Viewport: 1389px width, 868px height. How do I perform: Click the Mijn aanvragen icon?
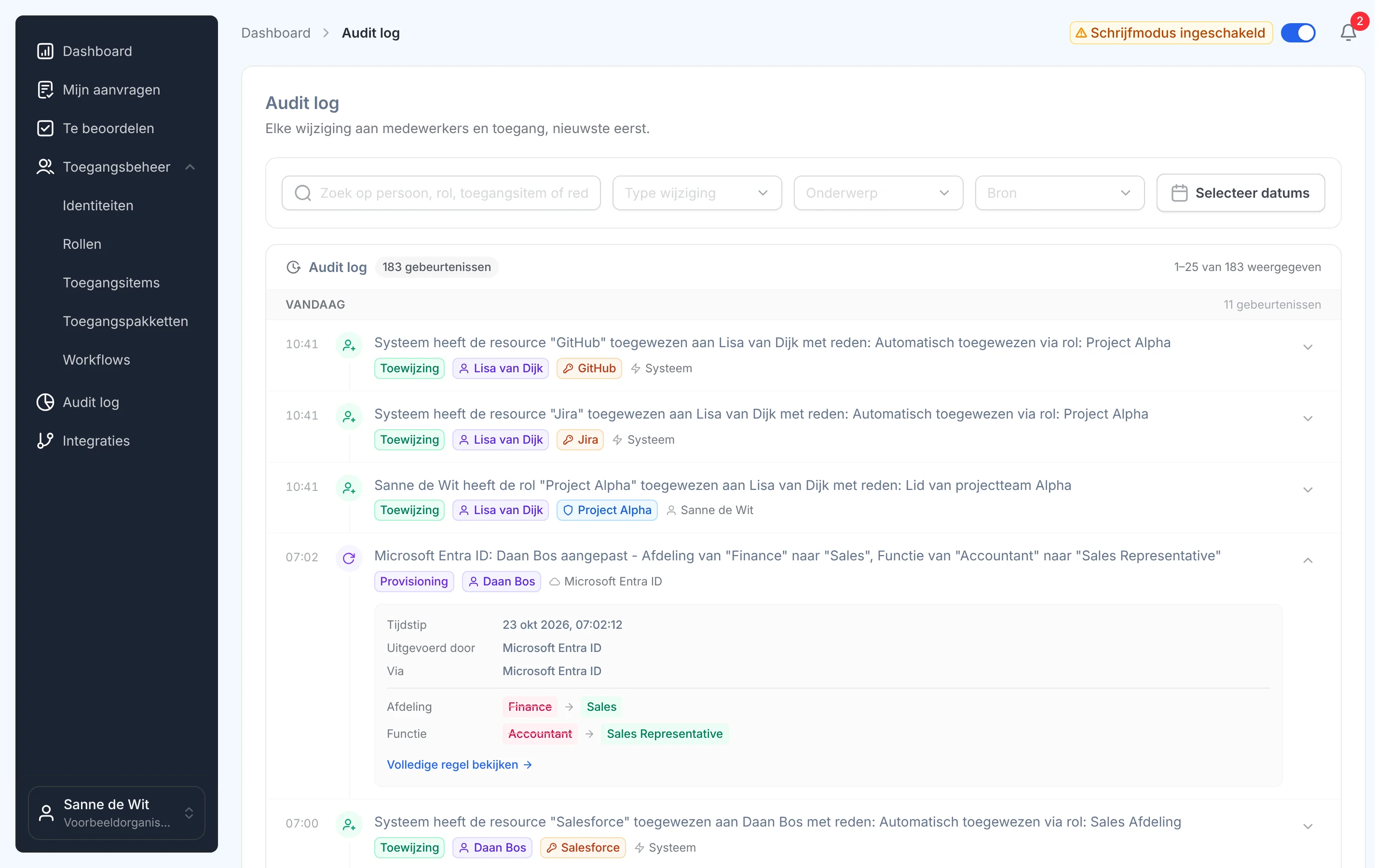(x=45, y=90)
